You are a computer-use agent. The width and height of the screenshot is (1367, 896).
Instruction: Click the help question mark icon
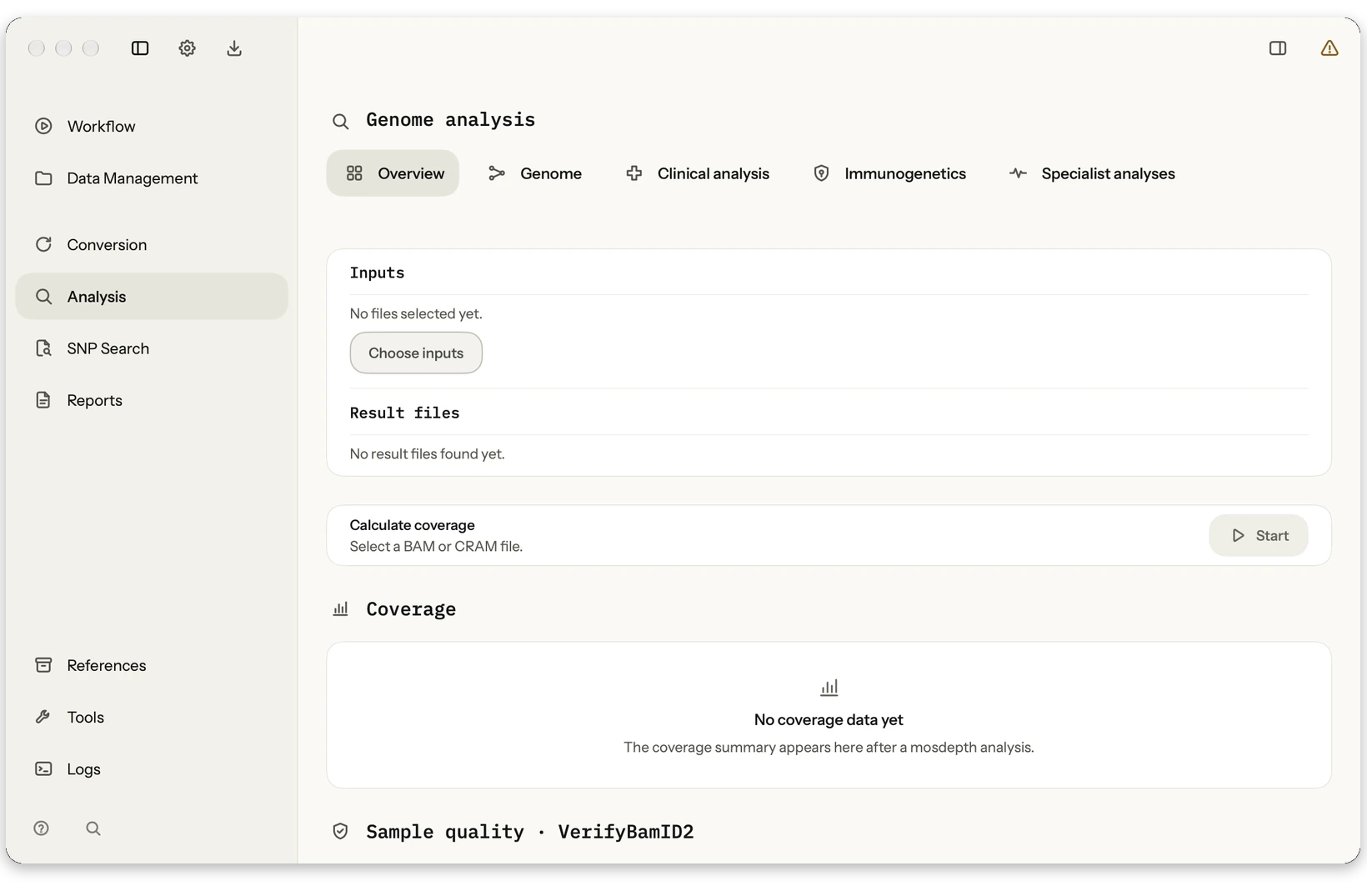click(x=41, y=828)
